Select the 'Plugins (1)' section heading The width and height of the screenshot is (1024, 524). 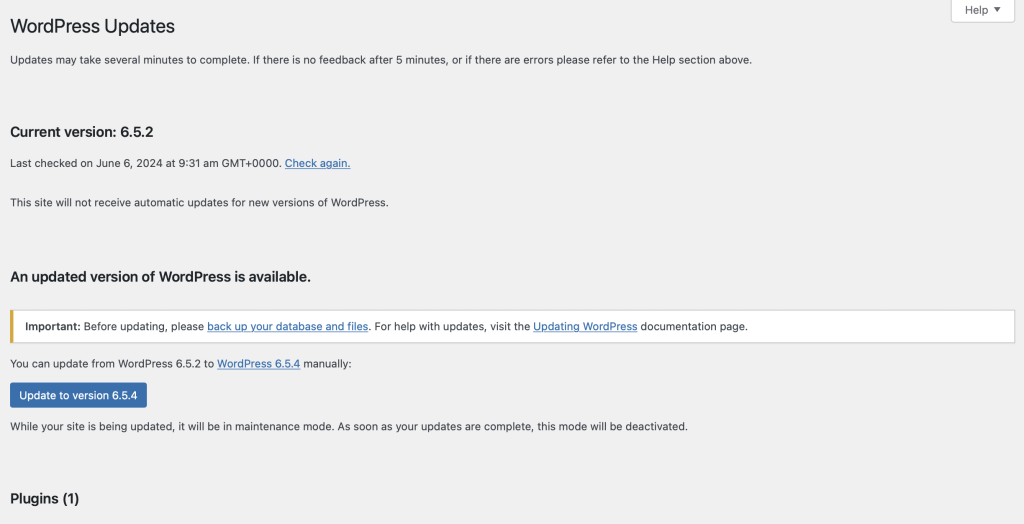pyautogui.click(x=44, y=498)
